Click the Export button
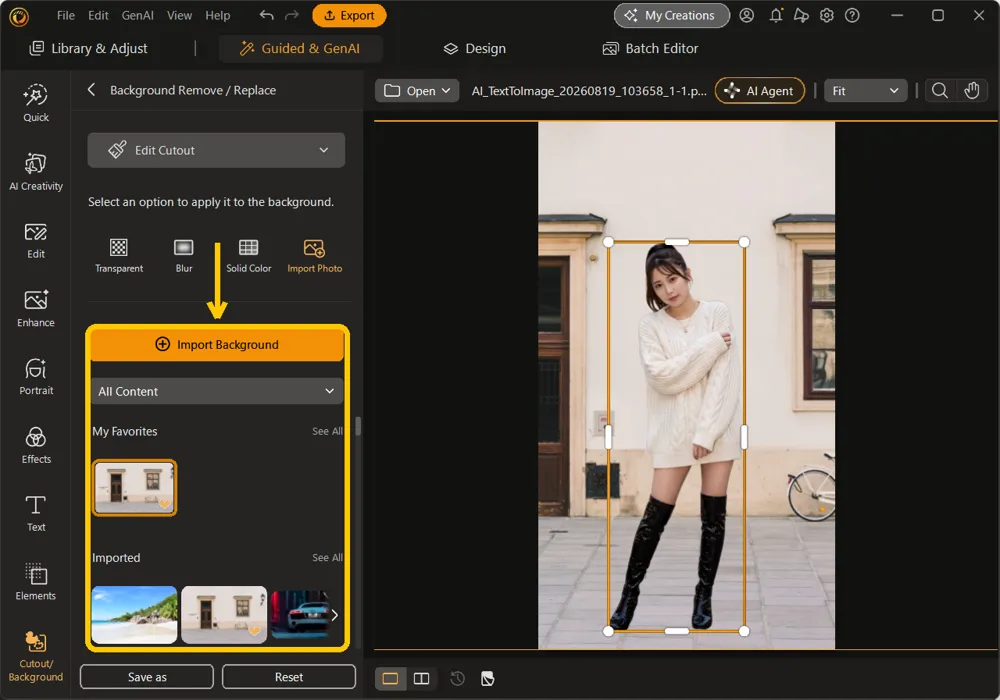Image resolution: width=1000 pixels, height=700 pixels. click(x=349, y=15)
